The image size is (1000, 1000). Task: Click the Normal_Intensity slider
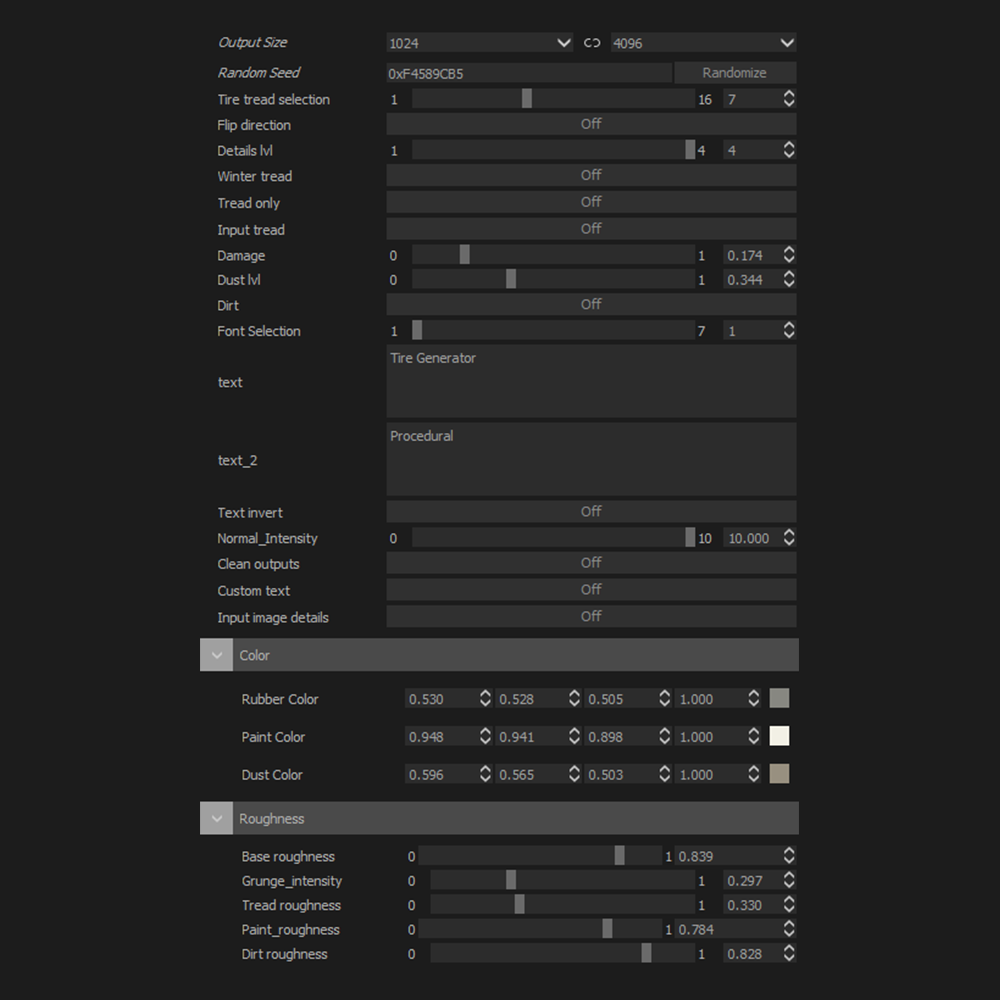click(x=553, y=537)
